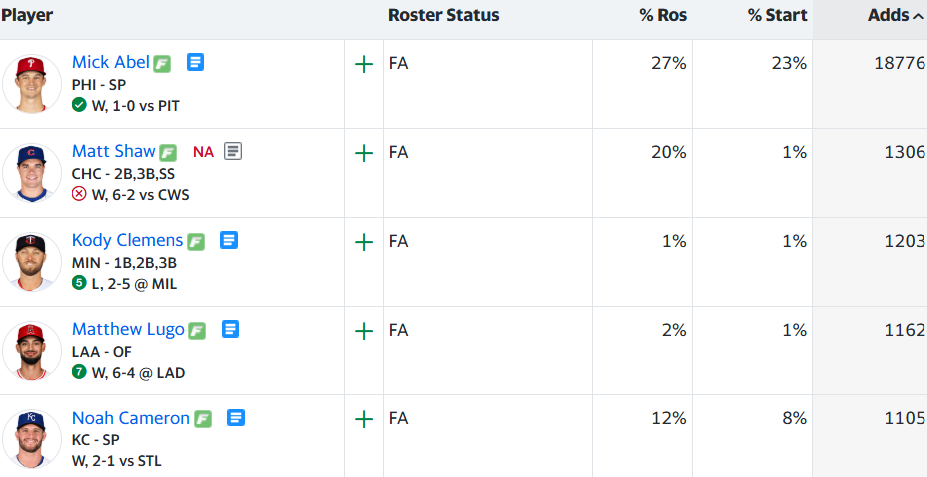Click green F badge next to Mick Abel
The image size is (927, 477).
163,64
